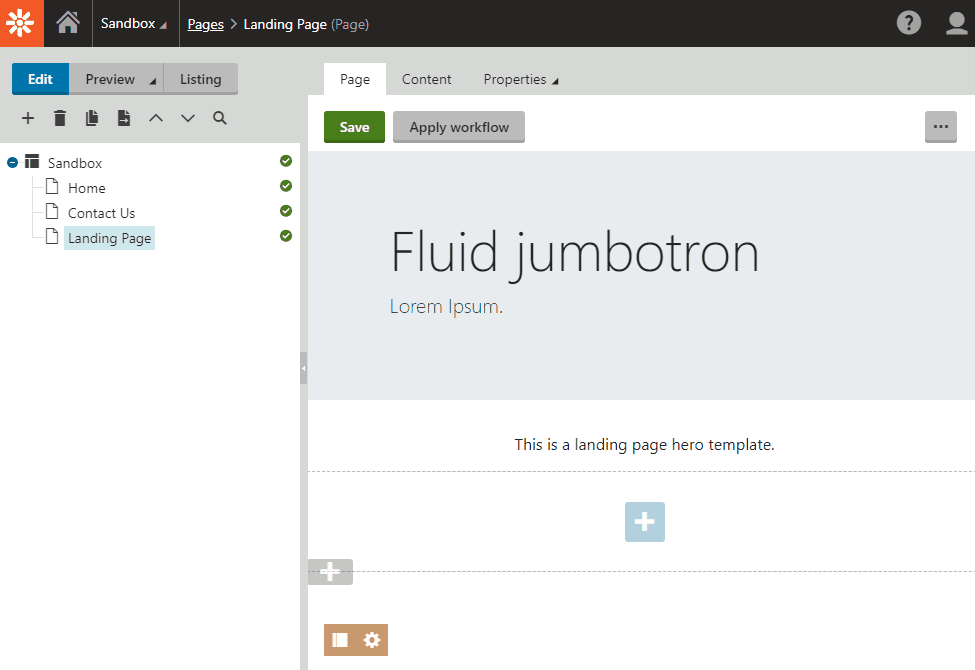Viewport: 975px width, 670px height.
Task: Open the help question mark icon
Action: (908, 23)
